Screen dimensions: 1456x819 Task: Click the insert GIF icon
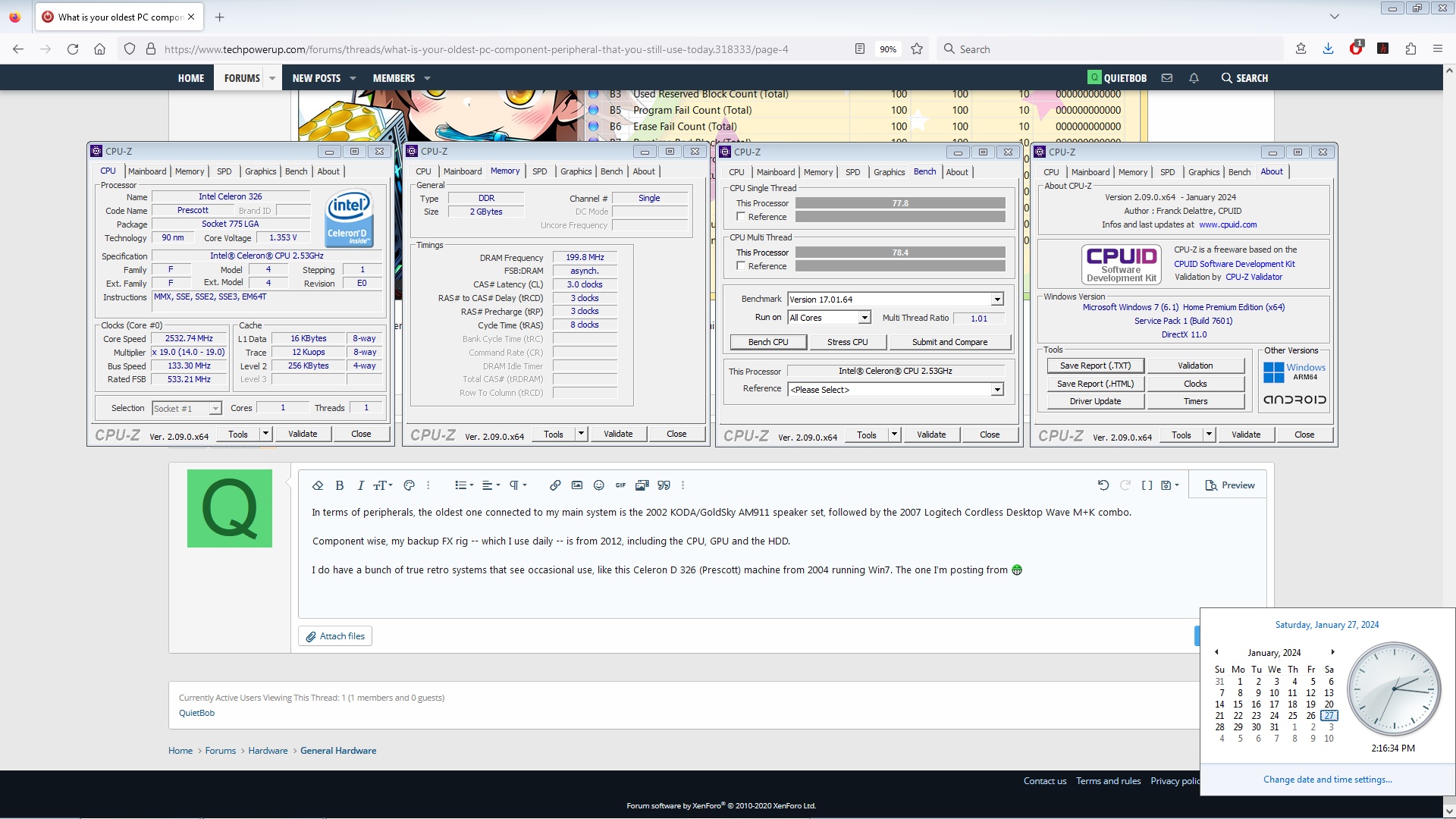620,485
